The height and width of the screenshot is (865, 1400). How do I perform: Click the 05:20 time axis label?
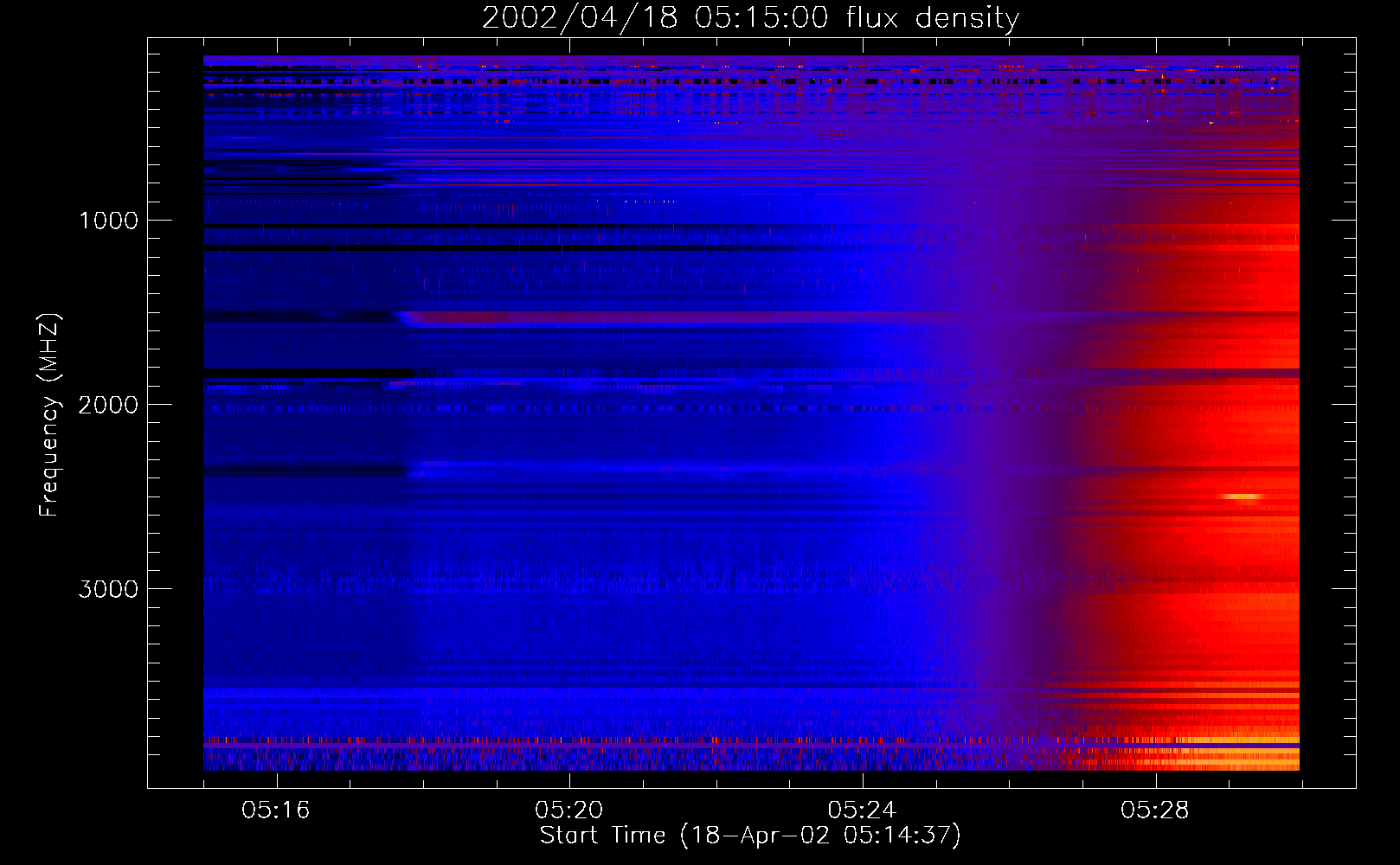(x=568, y=811)
